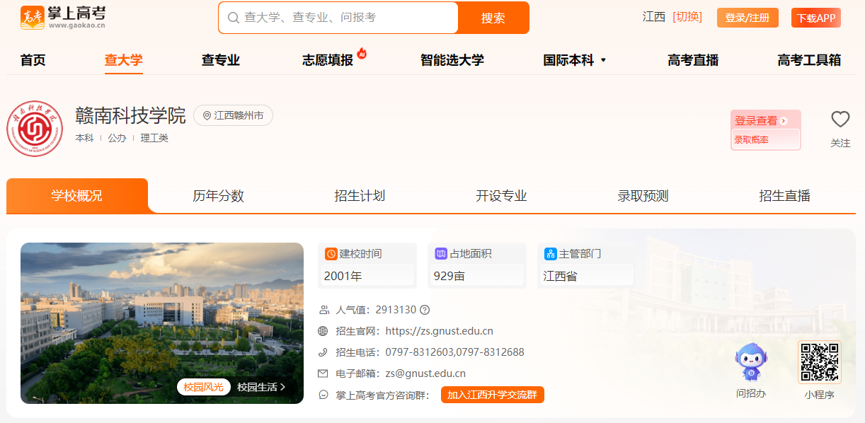Screen dimensions: 865x423
Task: Switch to the 招生计划 tab
Action: 360,195
